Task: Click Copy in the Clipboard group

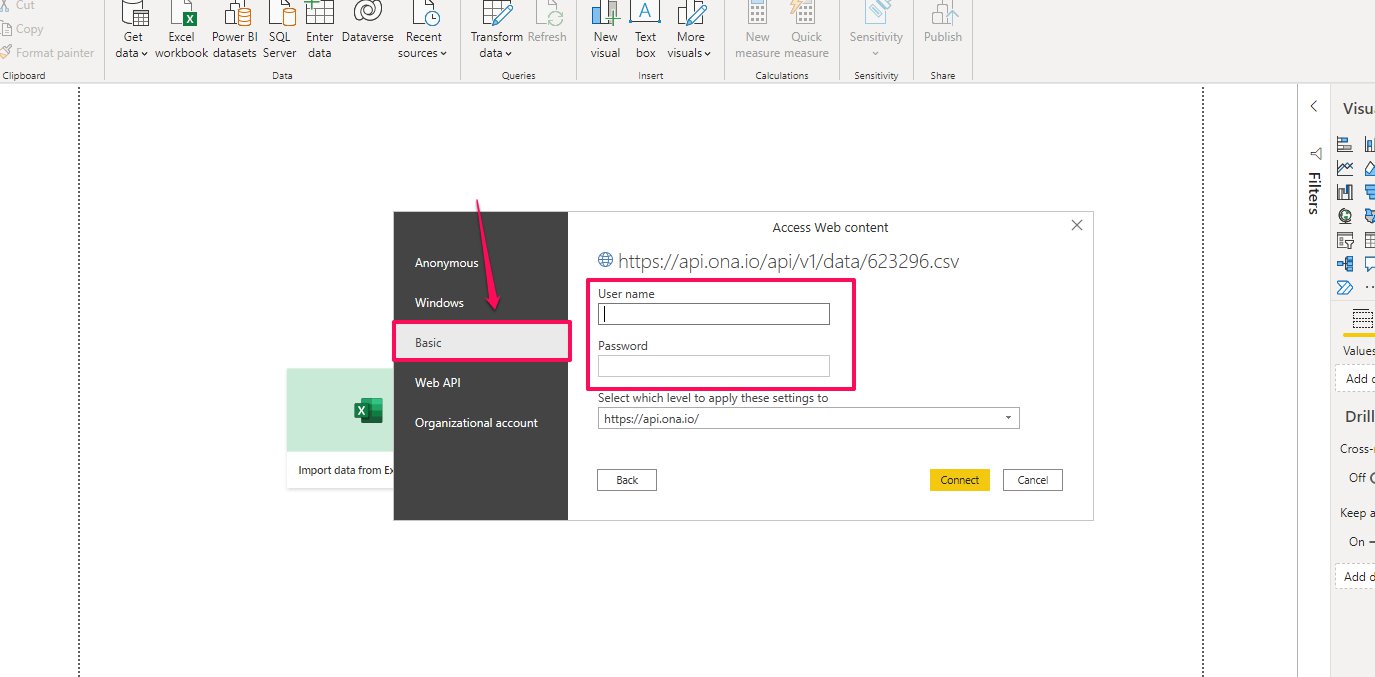Action: (x=22, y=29)
